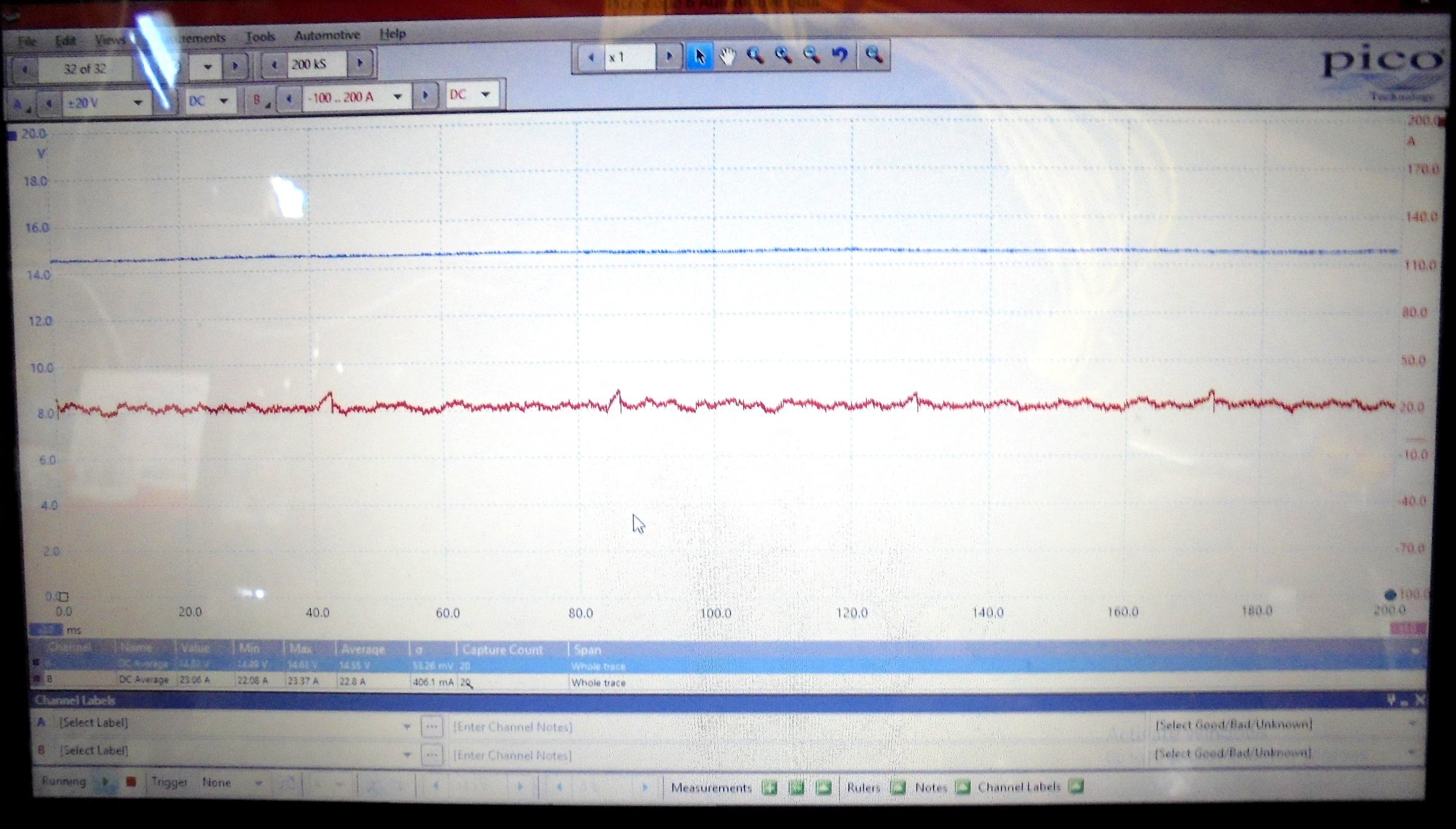Open channel A ±20 V range dropdown
This screenshot has height=829, width=1456.
pyautogui.click(x=138, y=103)
